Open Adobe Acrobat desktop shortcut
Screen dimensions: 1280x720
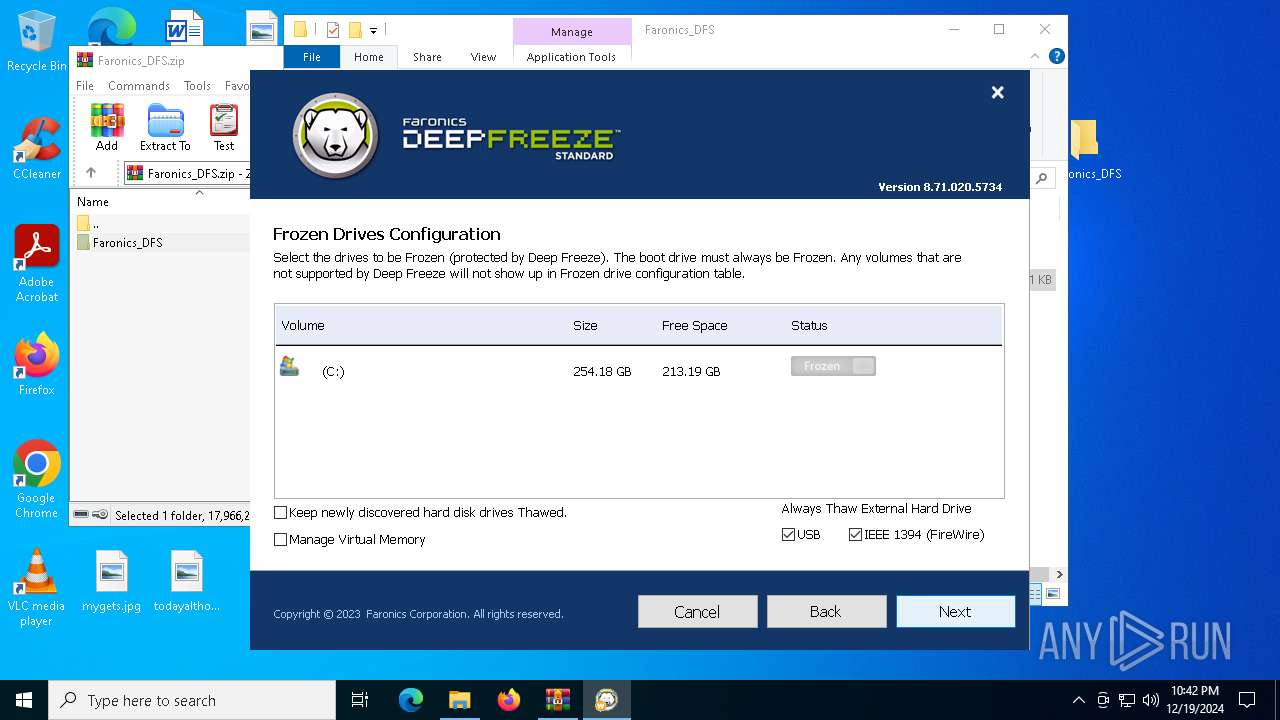(x=37, y=264)
